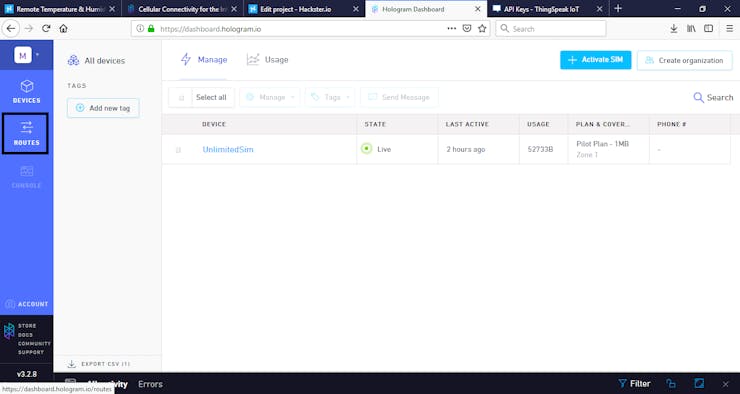Click the 52733B usage value
740x394 pixels.
point(540,149)
